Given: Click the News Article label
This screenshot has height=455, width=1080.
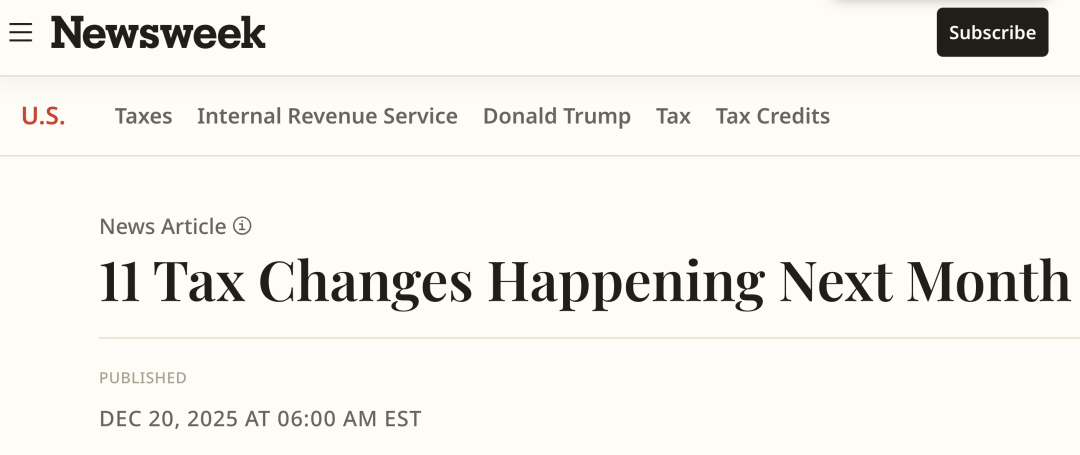Looking at the screenshot, I should click(163, 227).
